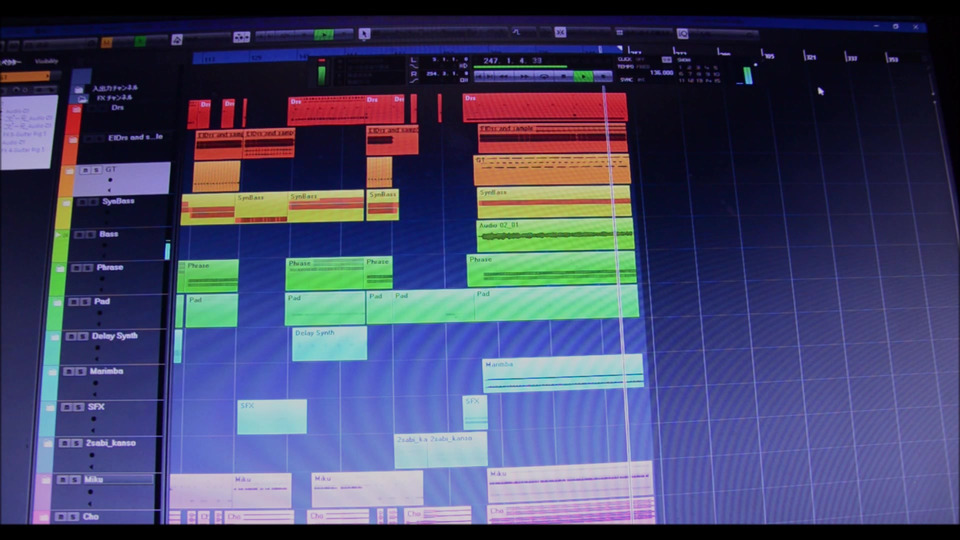Click the transport Stop button

pyautogui.click(x=564, y=77)
